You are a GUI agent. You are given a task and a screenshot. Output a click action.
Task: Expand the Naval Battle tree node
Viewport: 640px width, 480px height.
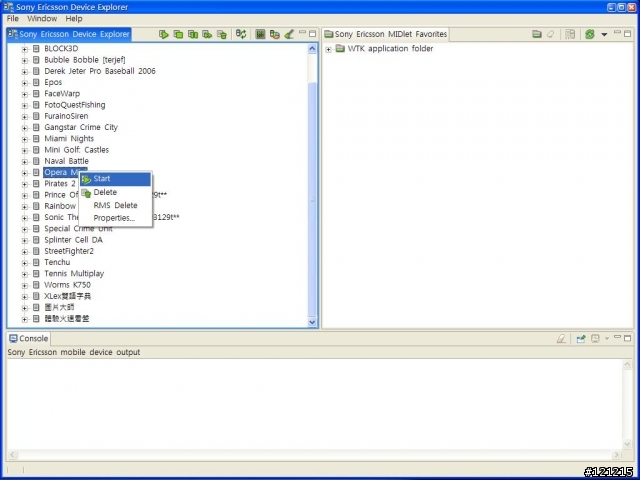(x=25, y=162)
